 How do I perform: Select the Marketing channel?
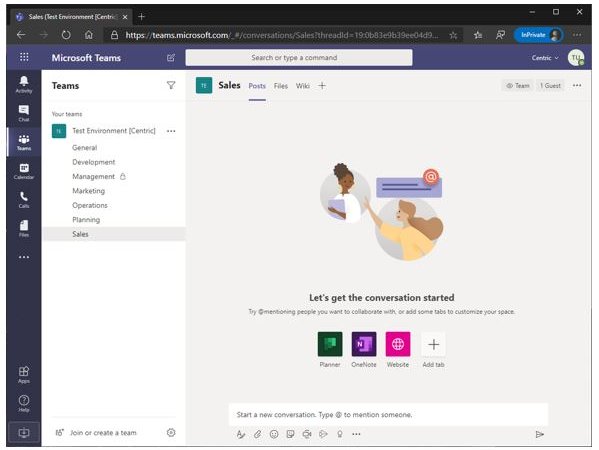89,191
